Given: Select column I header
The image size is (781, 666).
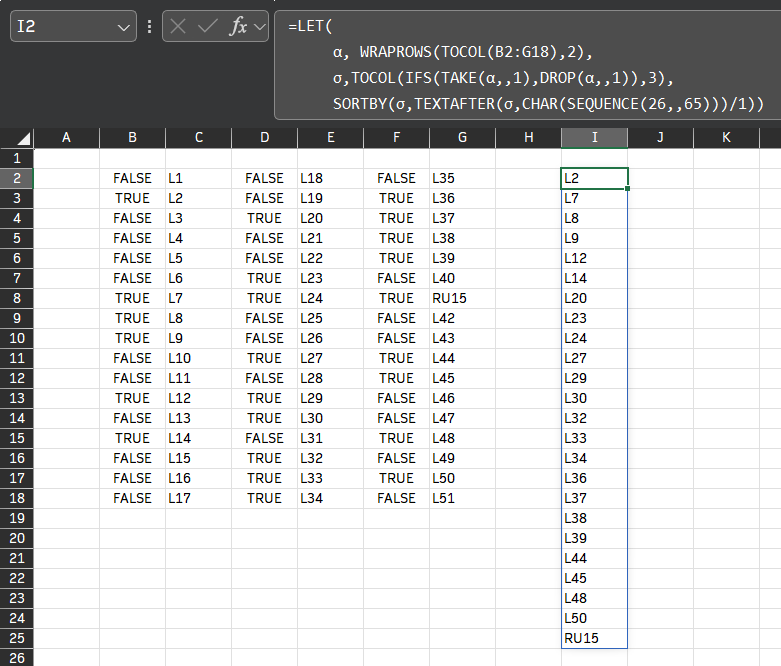Looking at the screenshot, I should (594, 138).
